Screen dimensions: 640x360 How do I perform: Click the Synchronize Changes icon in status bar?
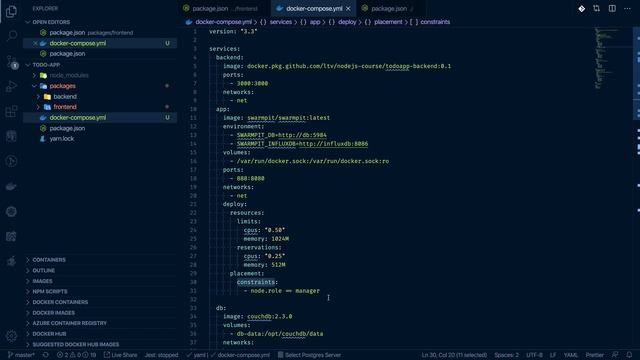tap(45, 355)
